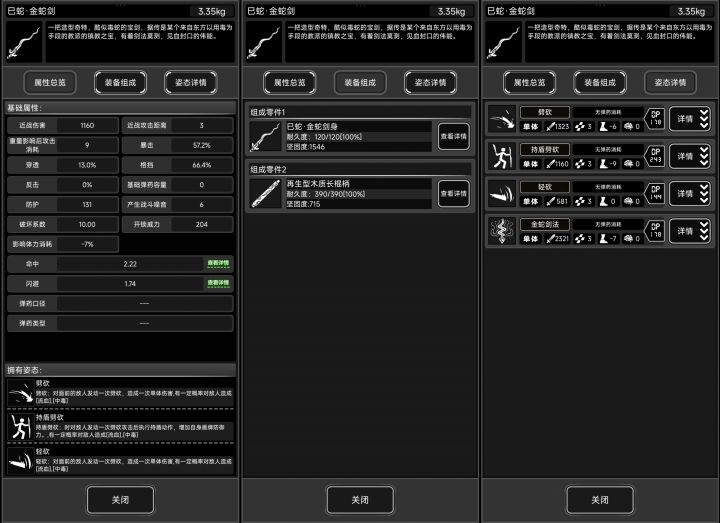This screenshot has width=720, height=523.
Task: Click 暴击 value 57.2%
Action: [x=202, y=145]
